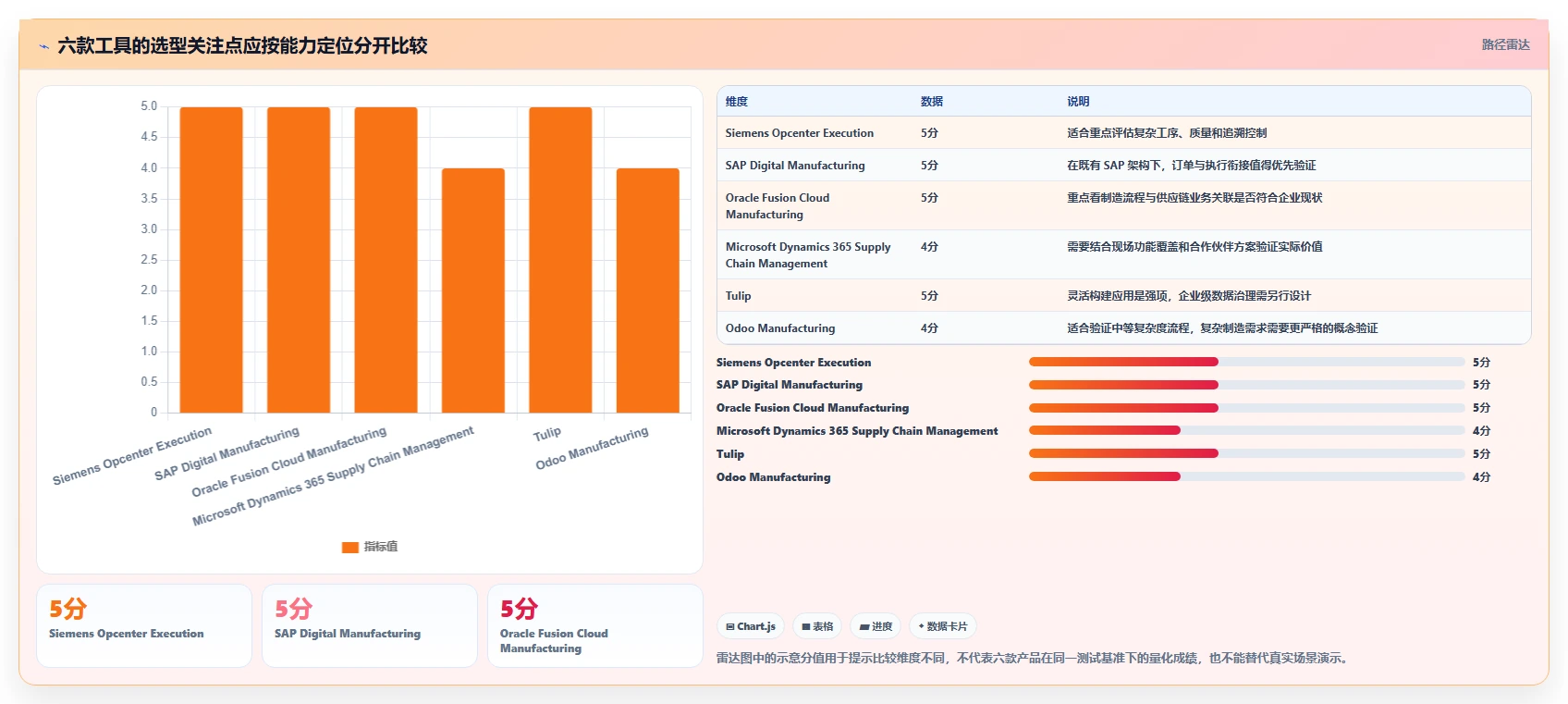
Task: Click the Oracle Fusion Cloud Manufacturing chart bar
Action: click(386, 260)
